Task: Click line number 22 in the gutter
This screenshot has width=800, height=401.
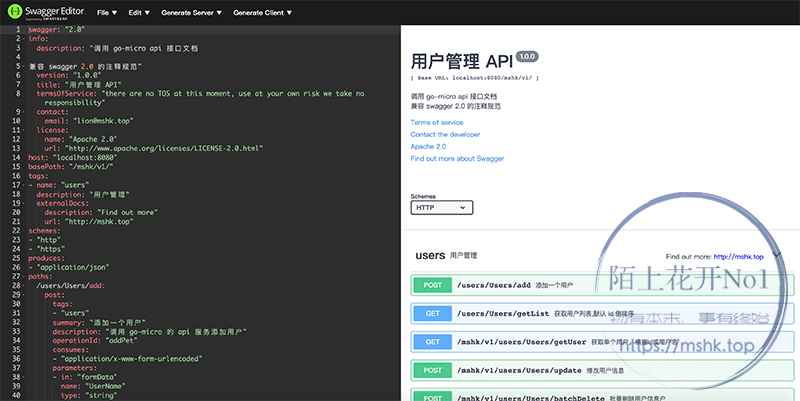Action: 16,231
